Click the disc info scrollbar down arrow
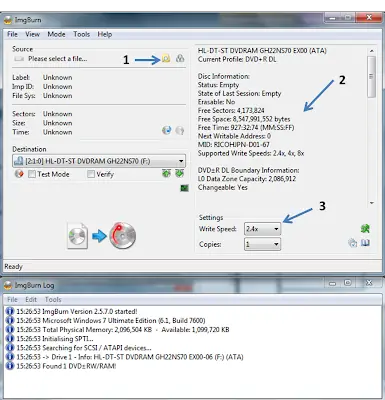 [371, 203]
